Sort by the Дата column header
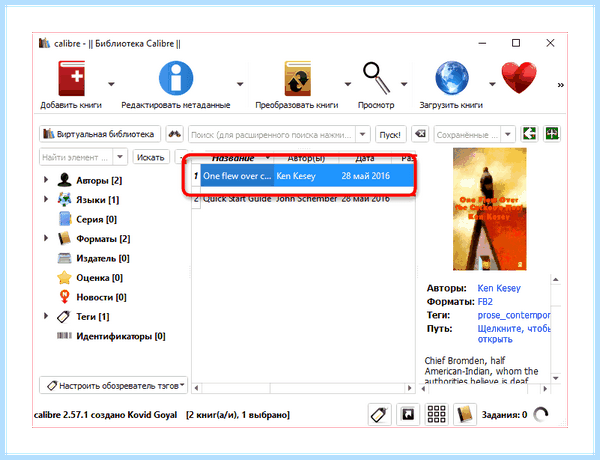The height and width of the screenshot is (460, 600). click(x=365, y=158)
